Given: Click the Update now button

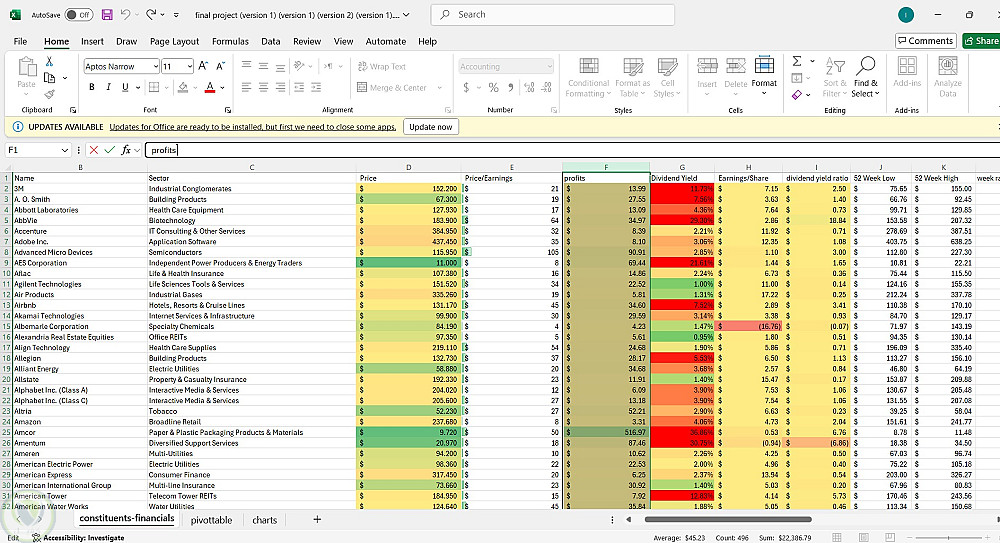Looking at the screenshot, I should (x=430, y=127).
